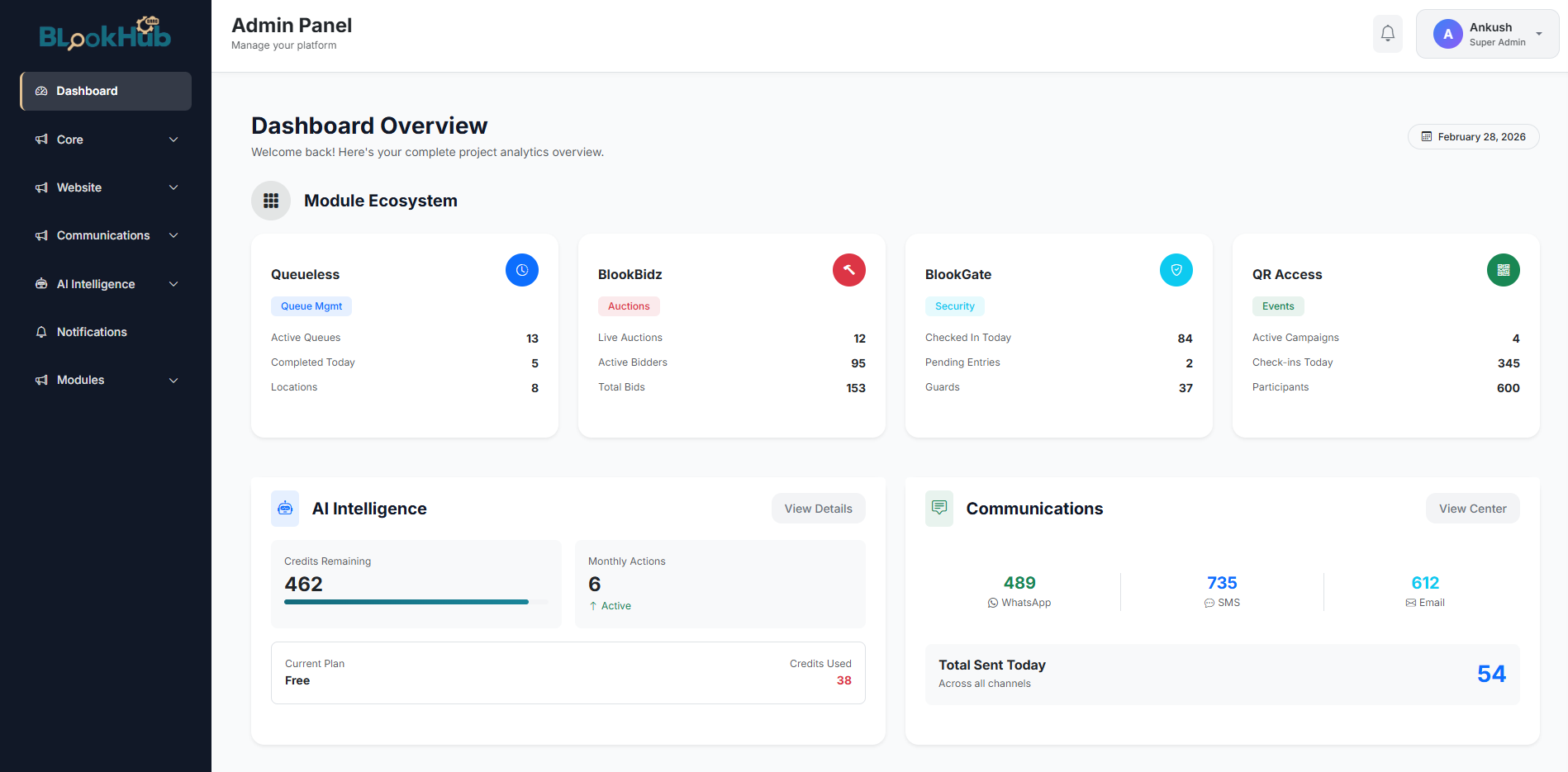Expand the Modules menu chevron
This screenshot has height=772, width=1568.
173,380
